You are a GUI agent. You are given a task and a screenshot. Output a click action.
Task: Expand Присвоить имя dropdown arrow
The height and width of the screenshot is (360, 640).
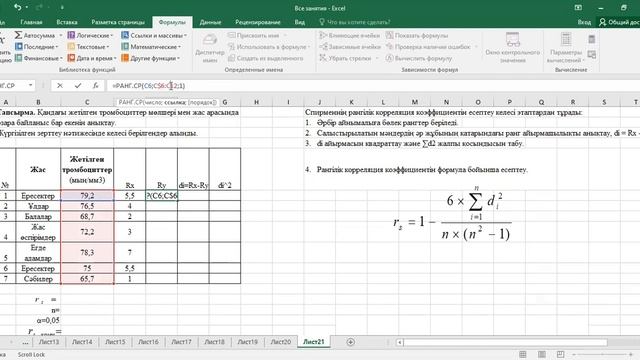coord(284,36)
